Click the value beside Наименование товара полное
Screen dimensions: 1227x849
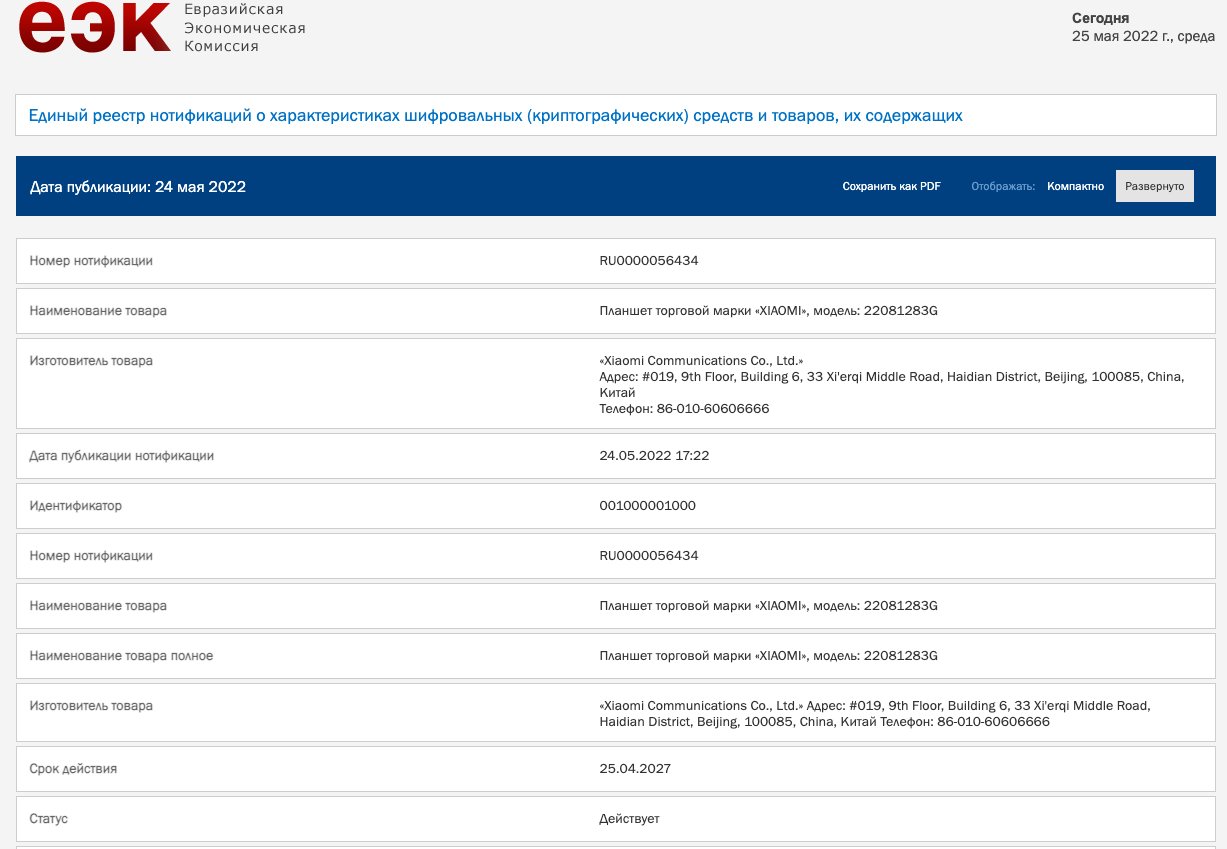click(x=768, y=656)
